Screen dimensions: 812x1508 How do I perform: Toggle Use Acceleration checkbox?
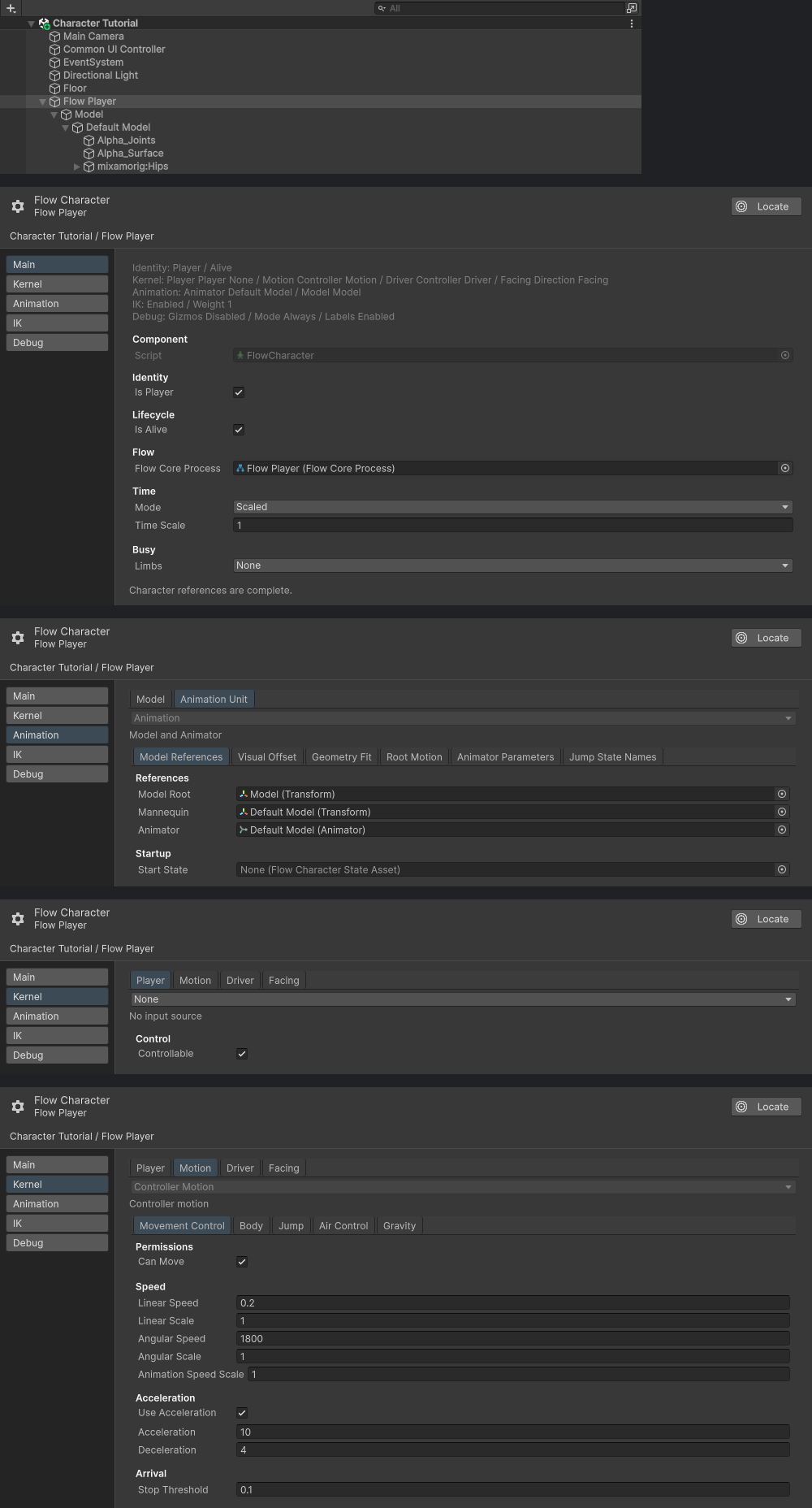242,1413
